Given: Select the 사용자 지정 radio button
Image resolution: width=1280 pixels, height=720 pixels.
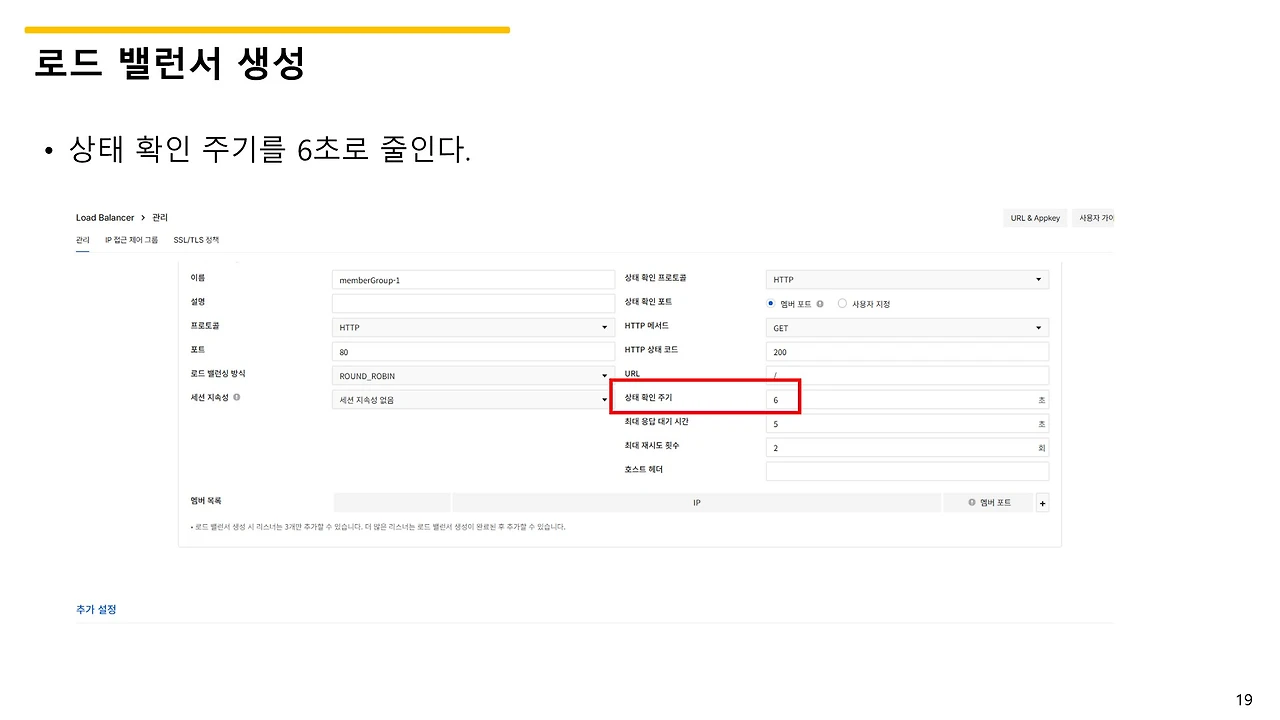Looking at the screenshot, I should click(x=842, y=303).
